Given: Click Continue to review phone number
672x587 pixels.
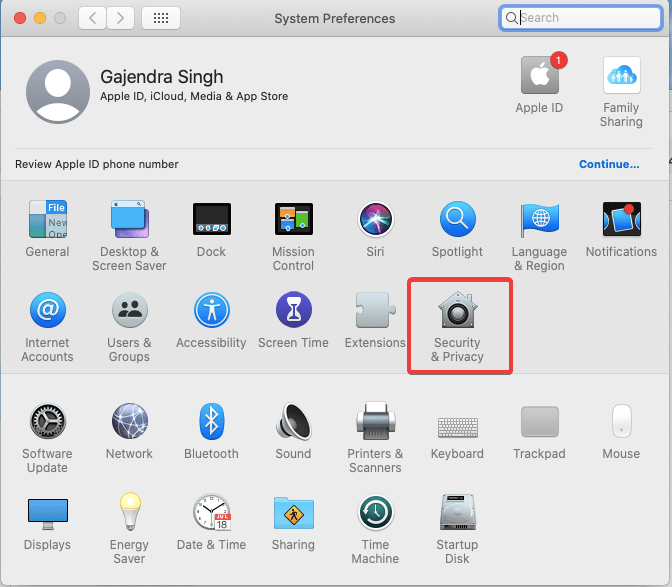Looking at the screenshot, I should point(609,164).
